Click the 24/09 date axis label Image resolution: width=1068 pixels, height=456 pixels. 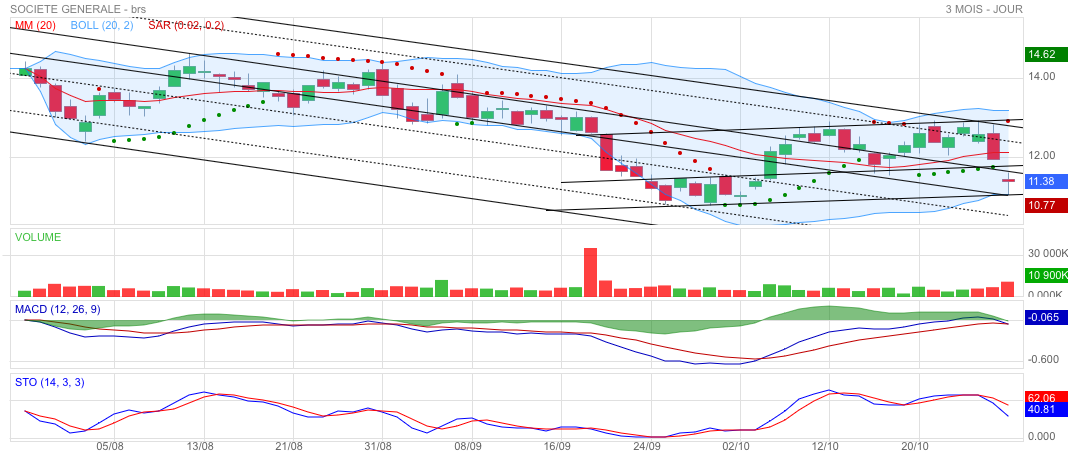(x=647, y=446)
